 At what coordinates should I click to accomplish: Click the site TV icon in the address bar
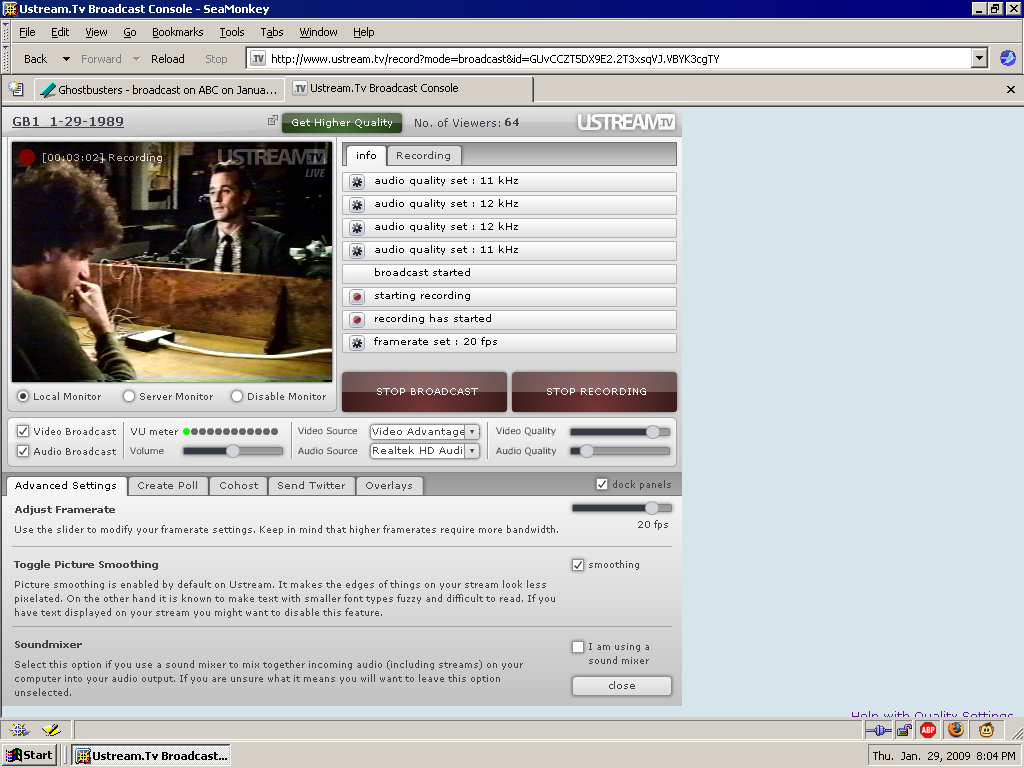258,59
